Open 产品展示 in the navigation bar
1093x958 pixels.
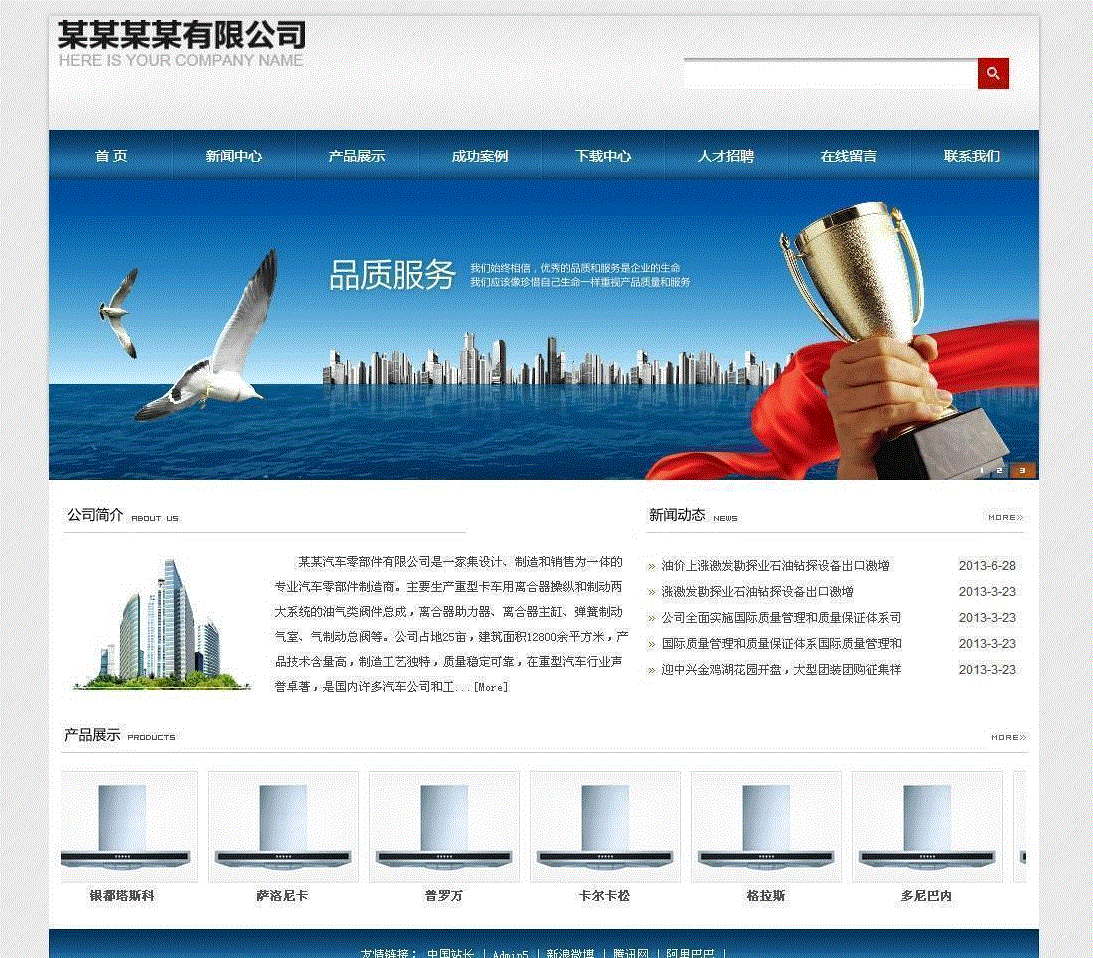(x=357, y=156)
